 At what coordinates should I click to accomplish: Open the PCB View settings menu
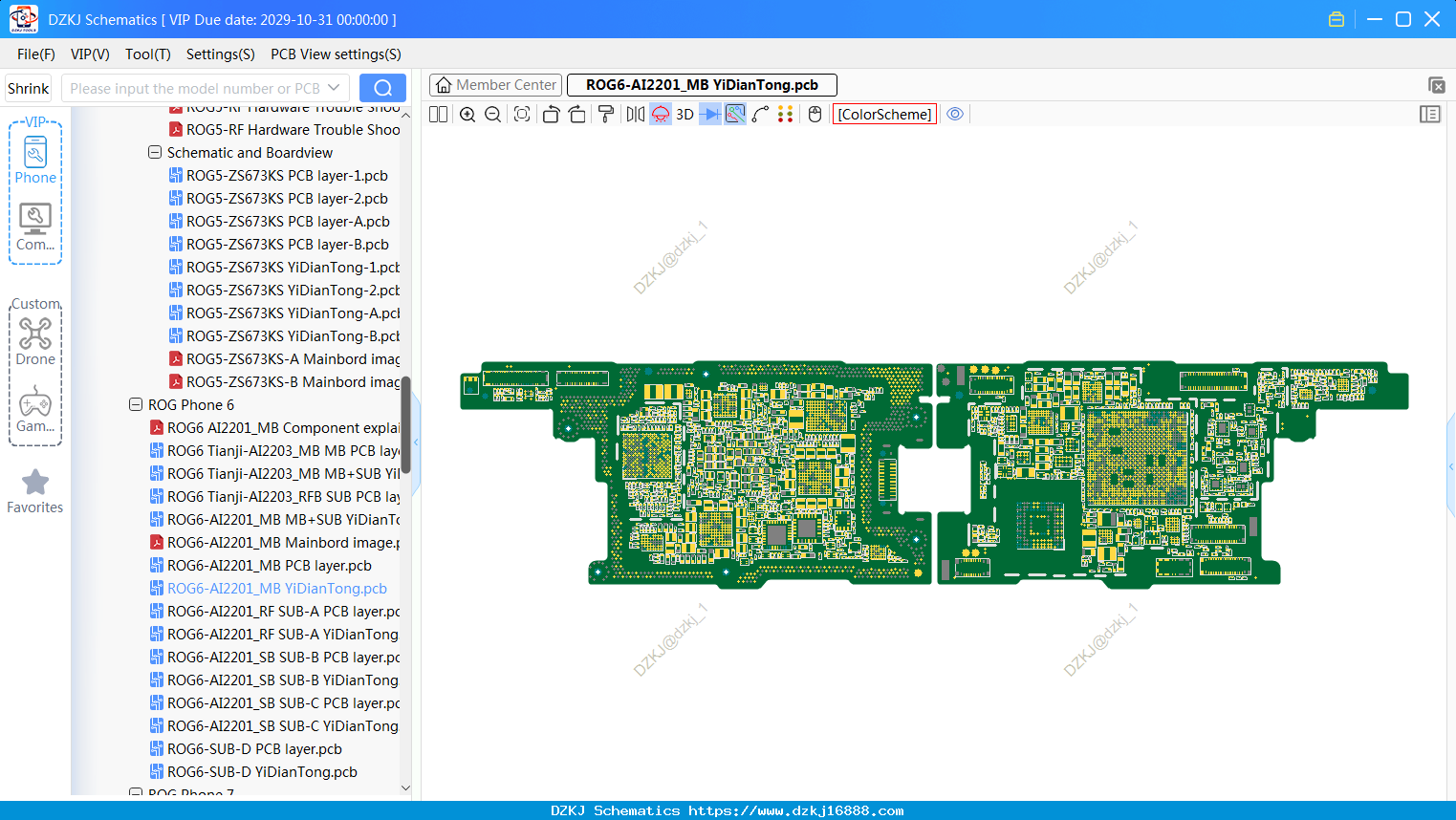pos(336,54)
